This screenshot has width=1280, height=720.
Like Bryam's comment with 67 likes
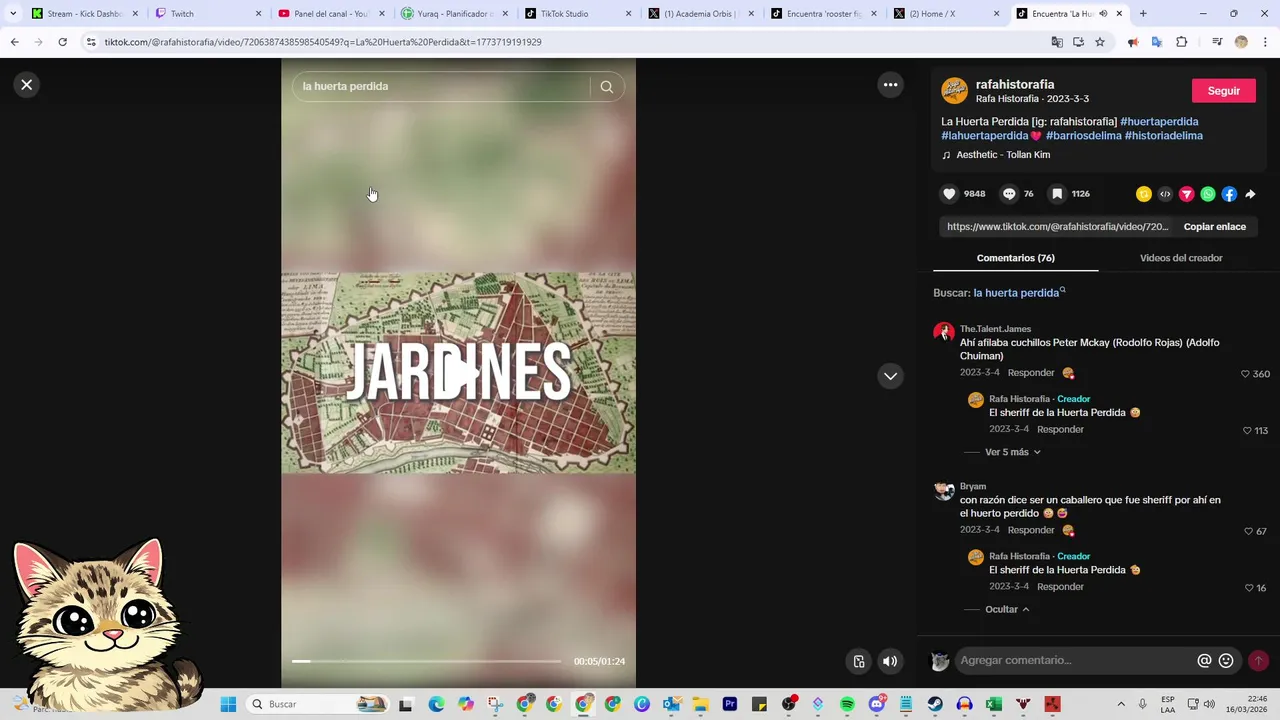(1248, 531)
